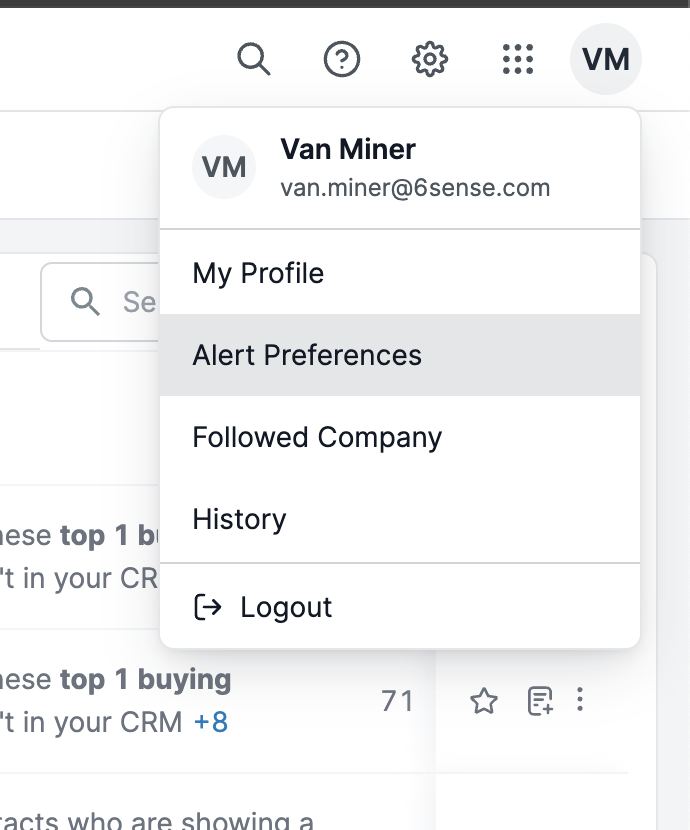Open the three-dot more options menu
The height and width of the screenshot is (830, 690).
tap(580, 700)
